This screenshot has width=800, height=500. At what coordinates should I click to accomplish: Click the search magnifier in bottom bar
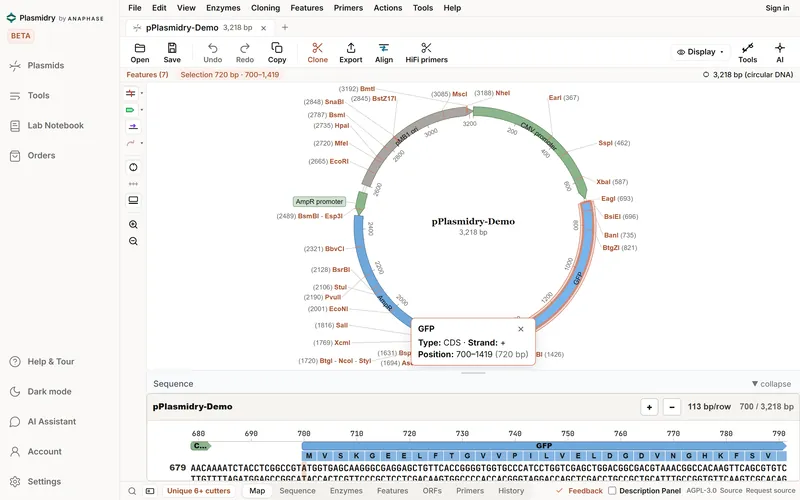pos(132,491)
